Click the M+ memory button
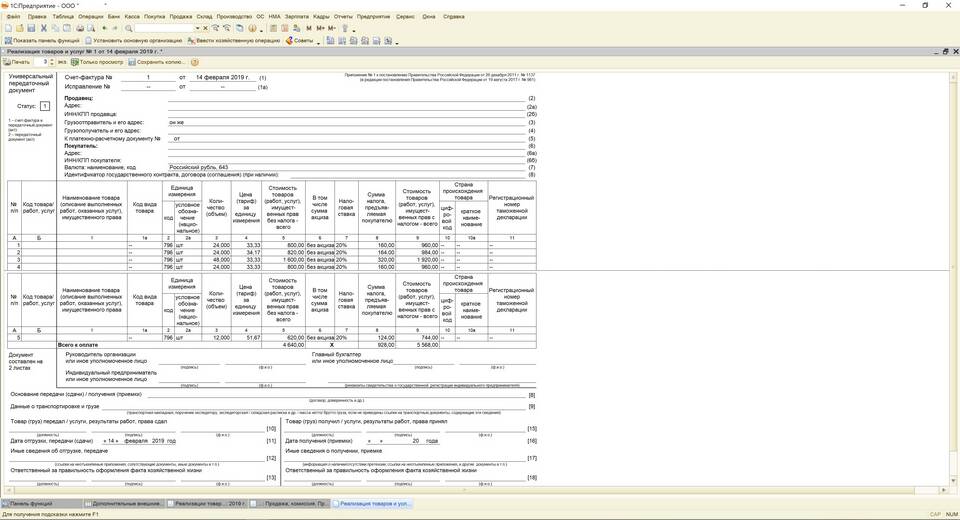Screen dimensions: 960x520 tap(321, 28)
